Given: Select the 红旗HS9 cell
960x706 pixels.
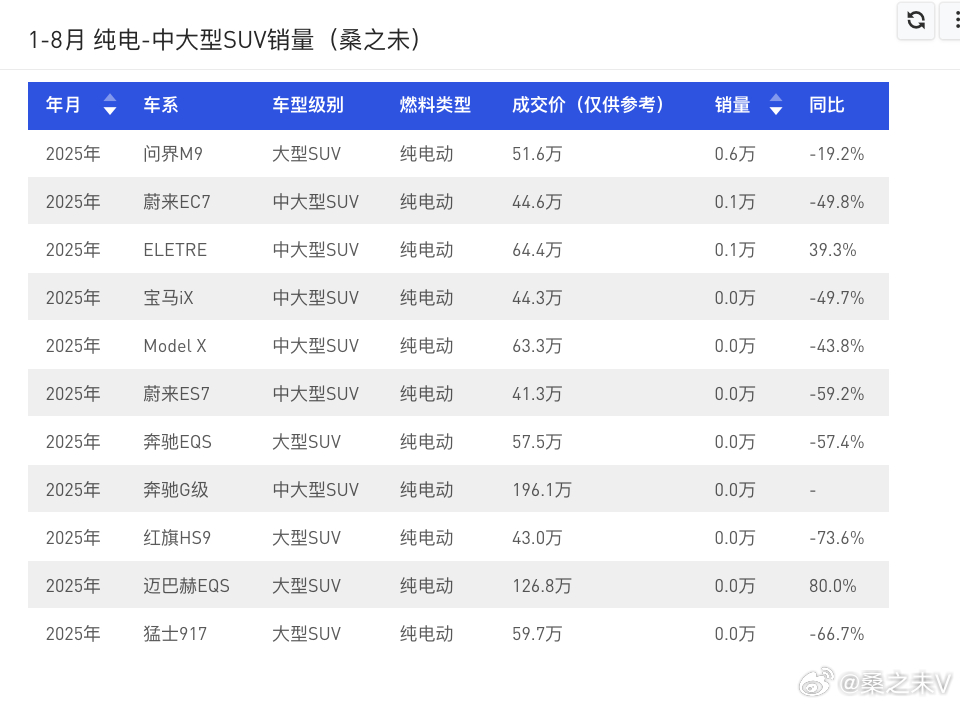Looking at the screenshot, I should (177, 538).
